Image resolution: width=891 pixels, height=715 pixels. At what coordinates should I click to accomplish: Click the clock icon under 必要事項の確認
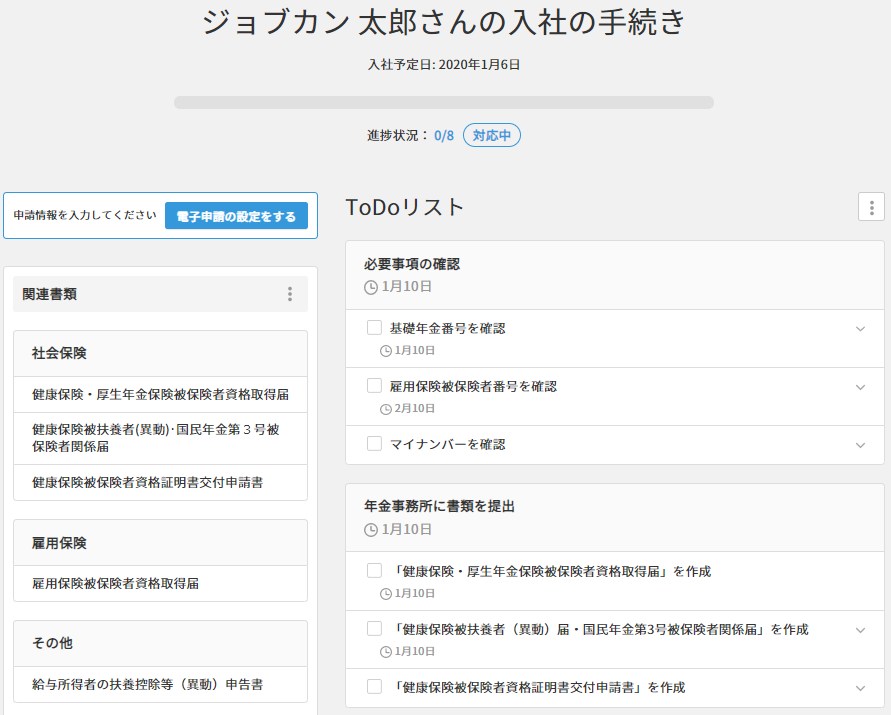371,287
